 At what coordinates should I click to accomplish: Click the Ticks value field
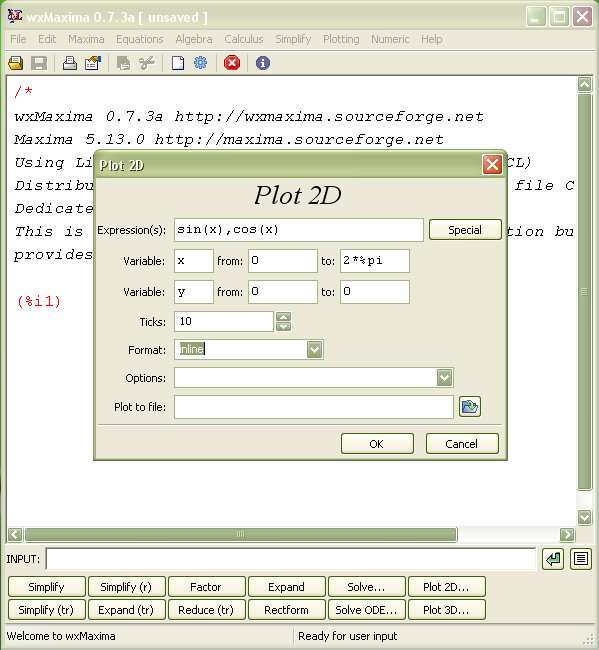tap(224, 322)
